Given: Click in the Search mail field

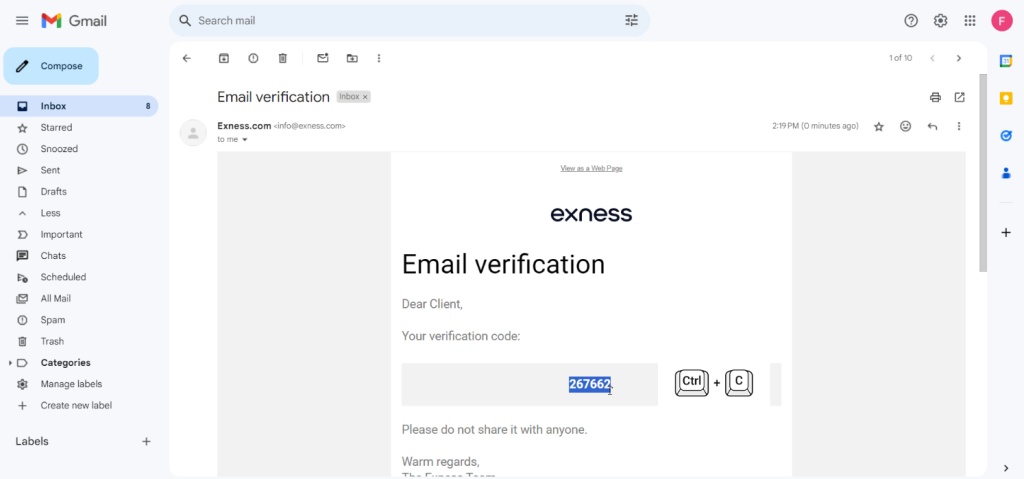Looking at the screenshot, I should pos(400,20).
